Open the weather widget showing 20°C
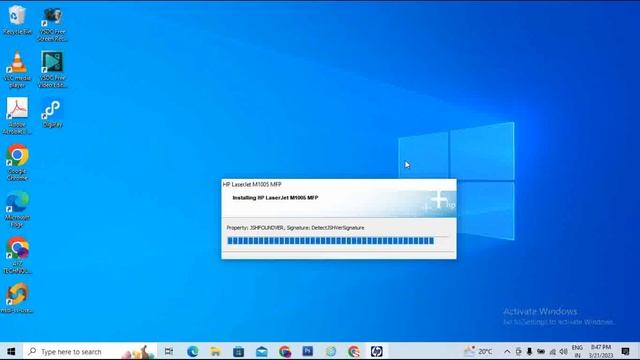640x360 pixels. coord(478,351)
